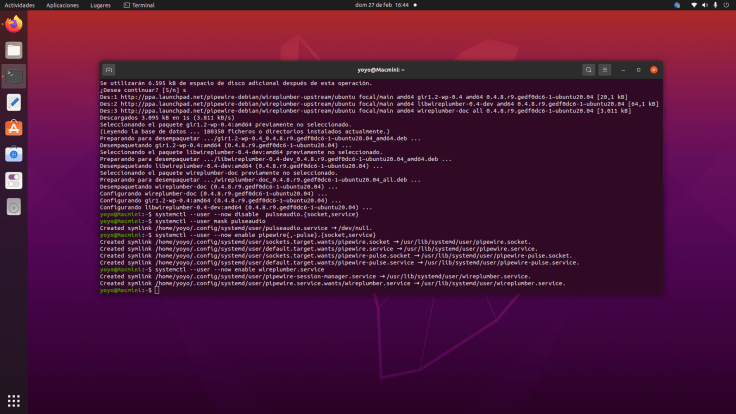Open the text editor from the dock
The image size is (736, 414).
[14, 102]
